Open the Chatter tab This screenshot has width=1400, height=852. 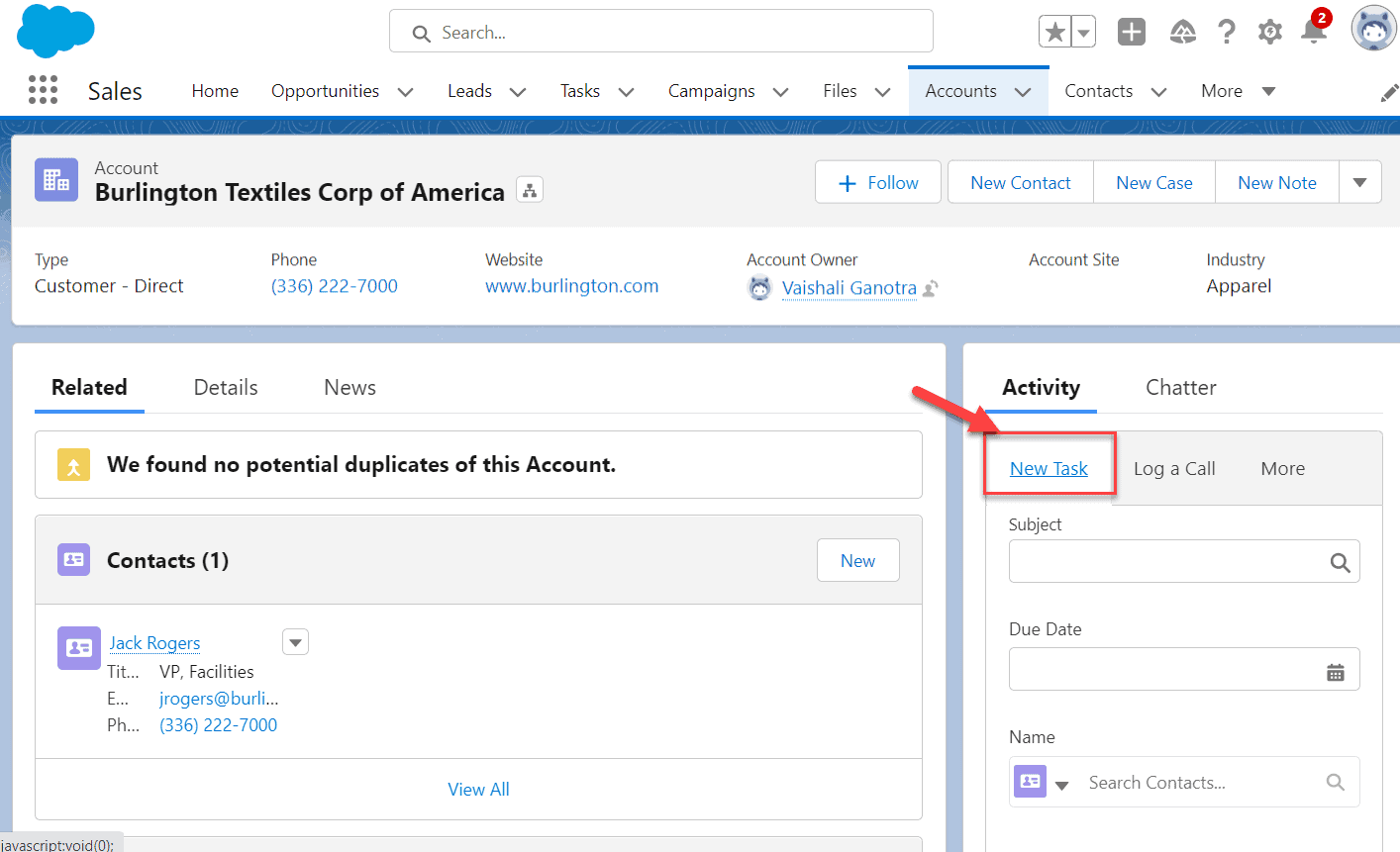pyautogui.click(x=1180, y=387)
